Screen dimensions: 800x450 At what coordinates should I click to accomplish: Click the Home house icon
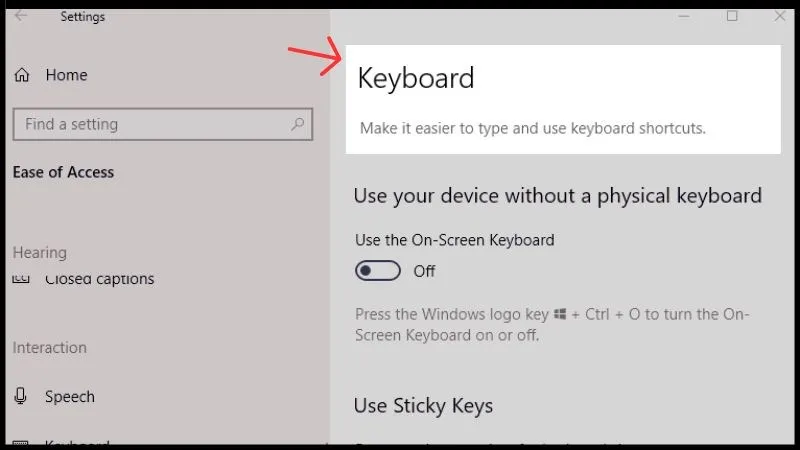coord(22,75)
